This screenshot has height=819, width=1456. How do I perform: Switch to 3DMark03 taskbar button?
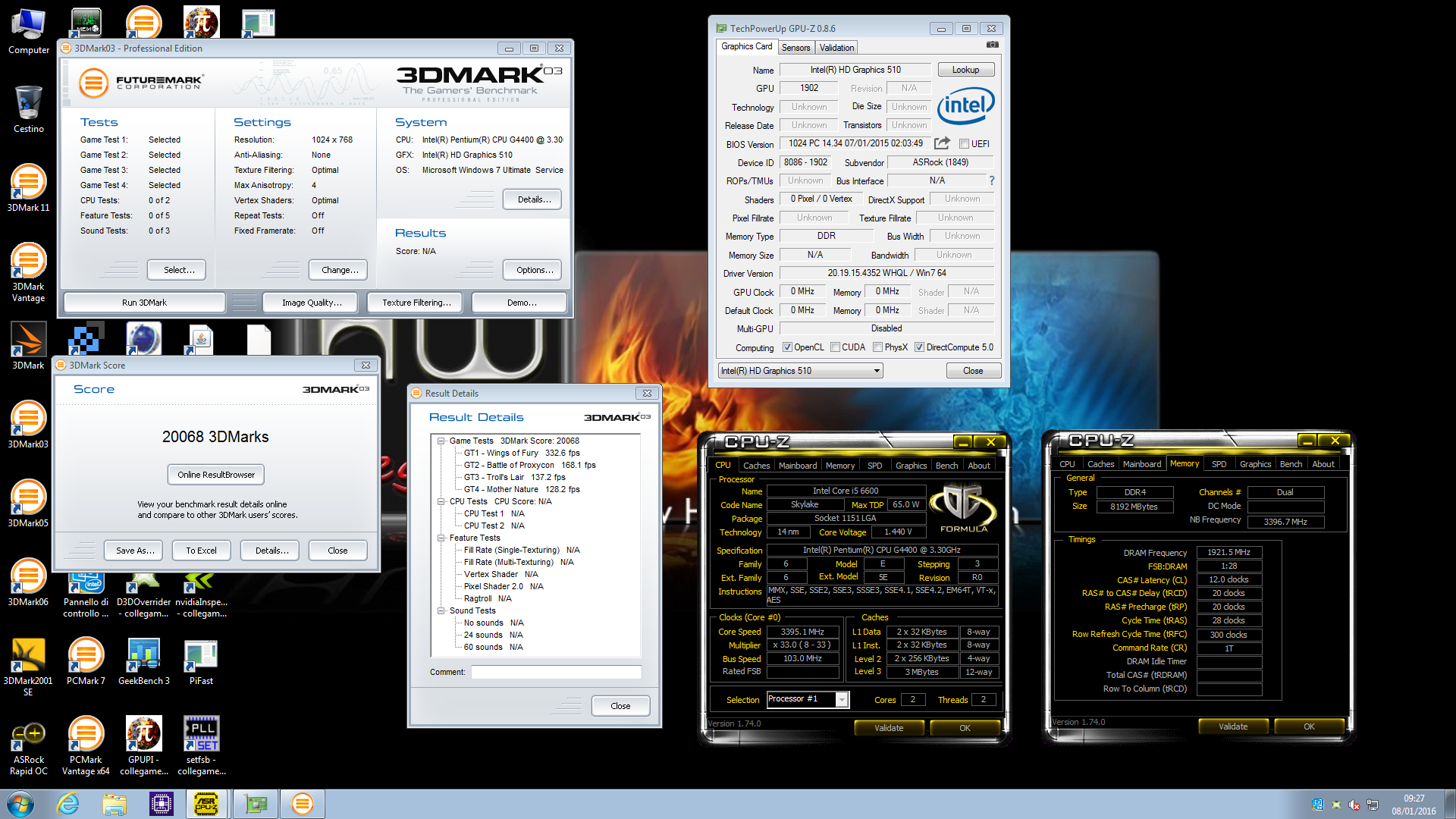click(x=302, y=804)
